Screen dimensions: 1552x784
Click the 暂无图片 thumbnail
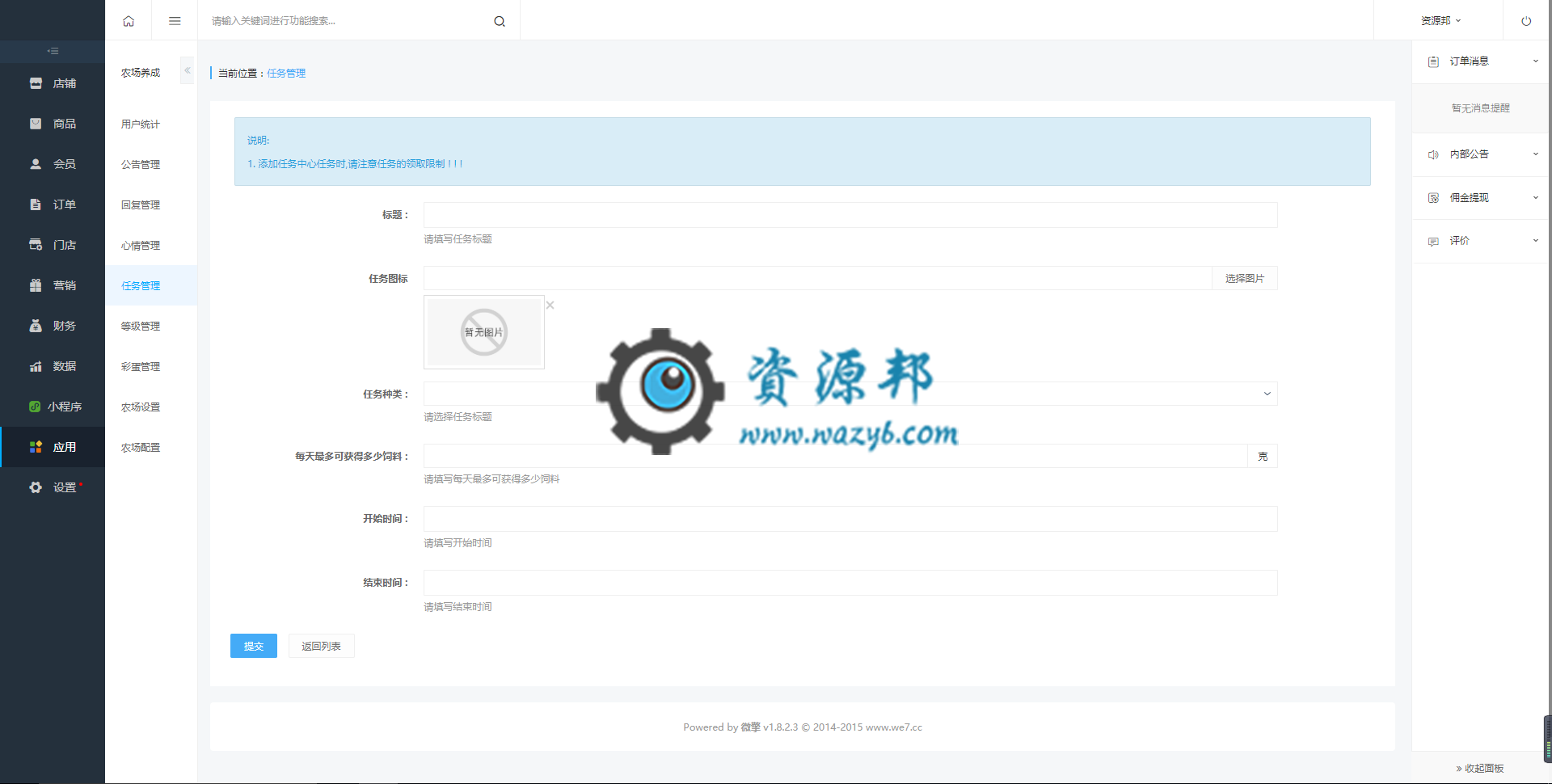click(484, 332)
